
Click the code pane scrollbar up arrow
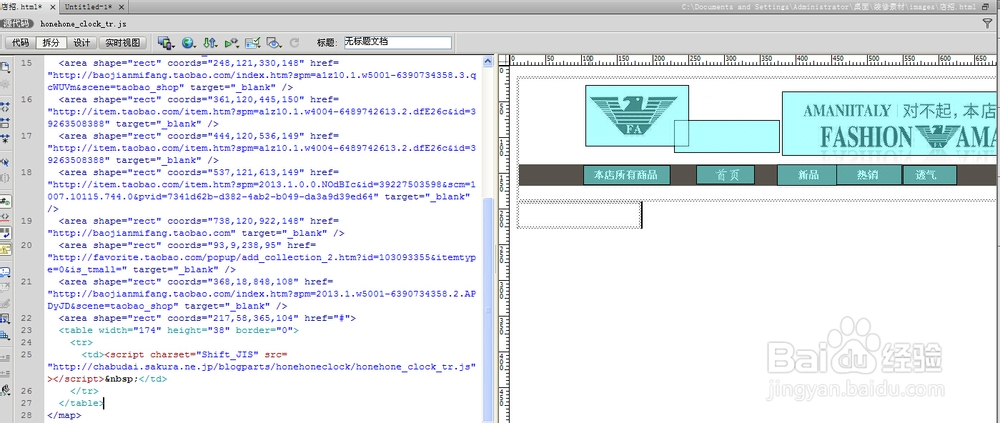pos(489,62)
